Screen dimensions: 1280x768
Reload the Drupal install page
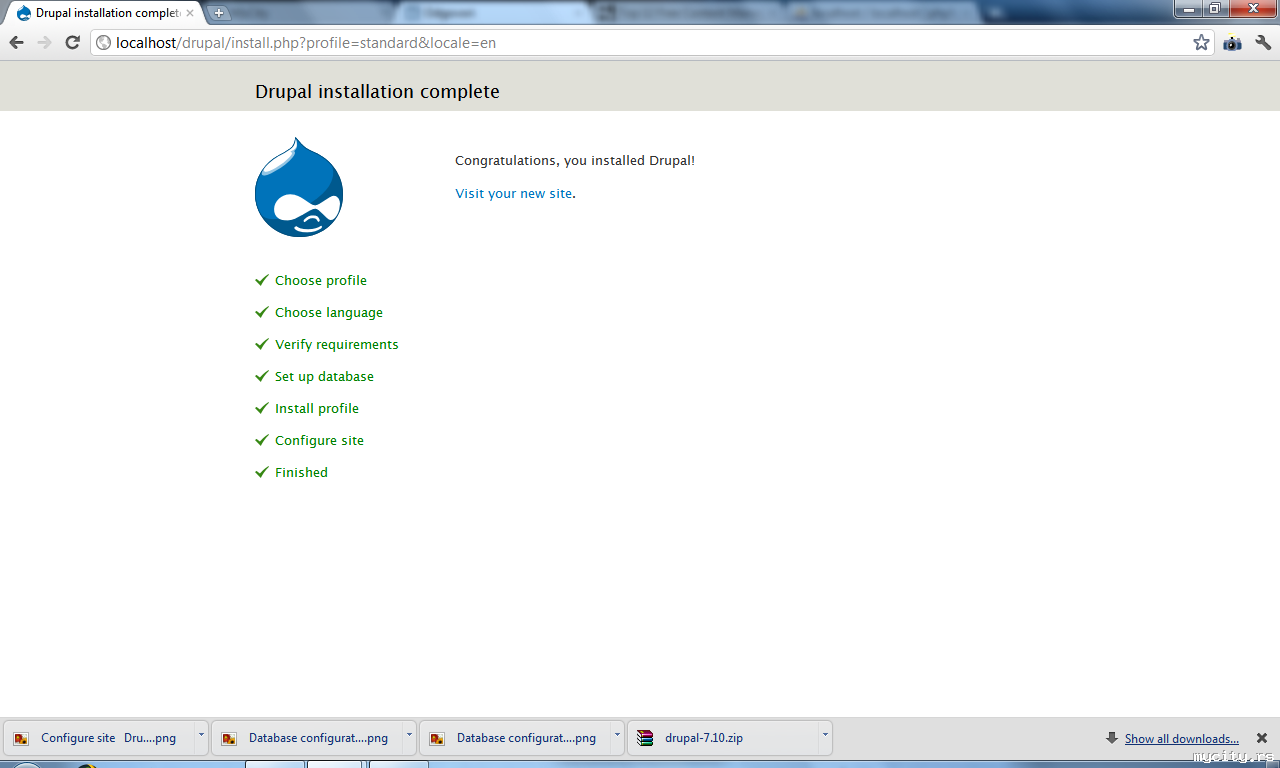pyautogui.click(x=72, y=43)
